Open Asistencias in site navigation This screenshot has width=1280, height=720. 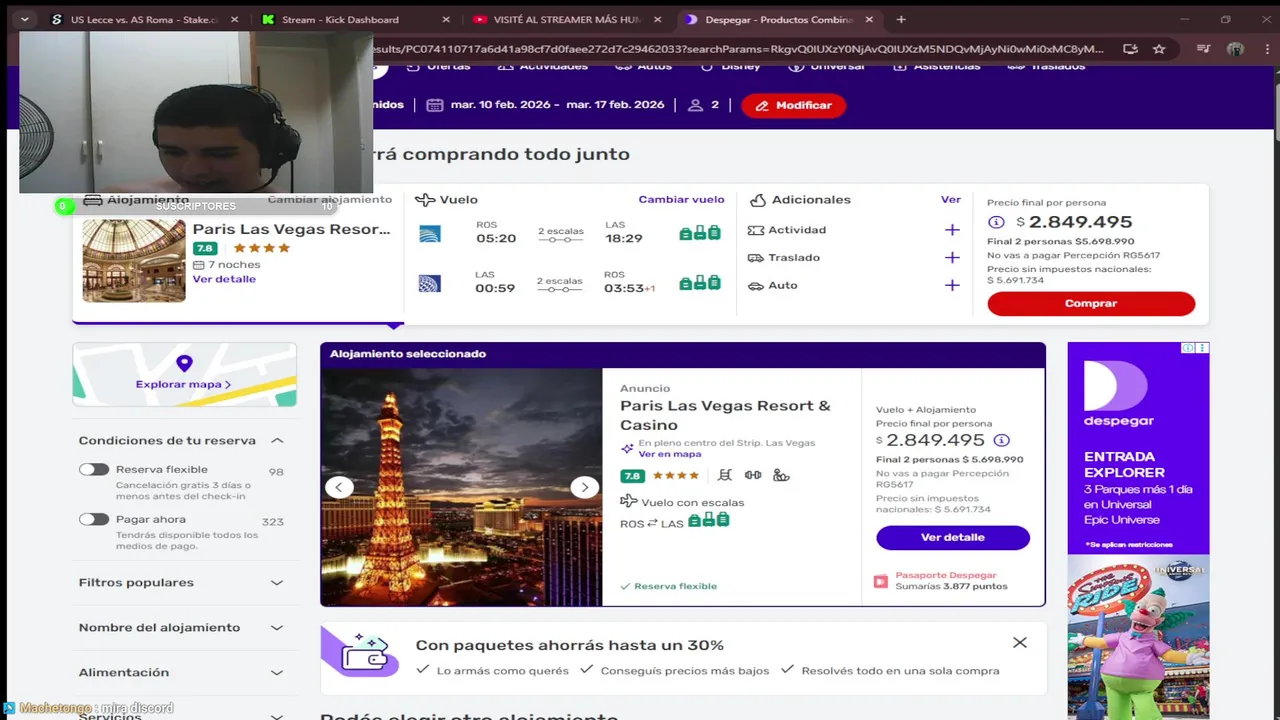pos(936,66)
